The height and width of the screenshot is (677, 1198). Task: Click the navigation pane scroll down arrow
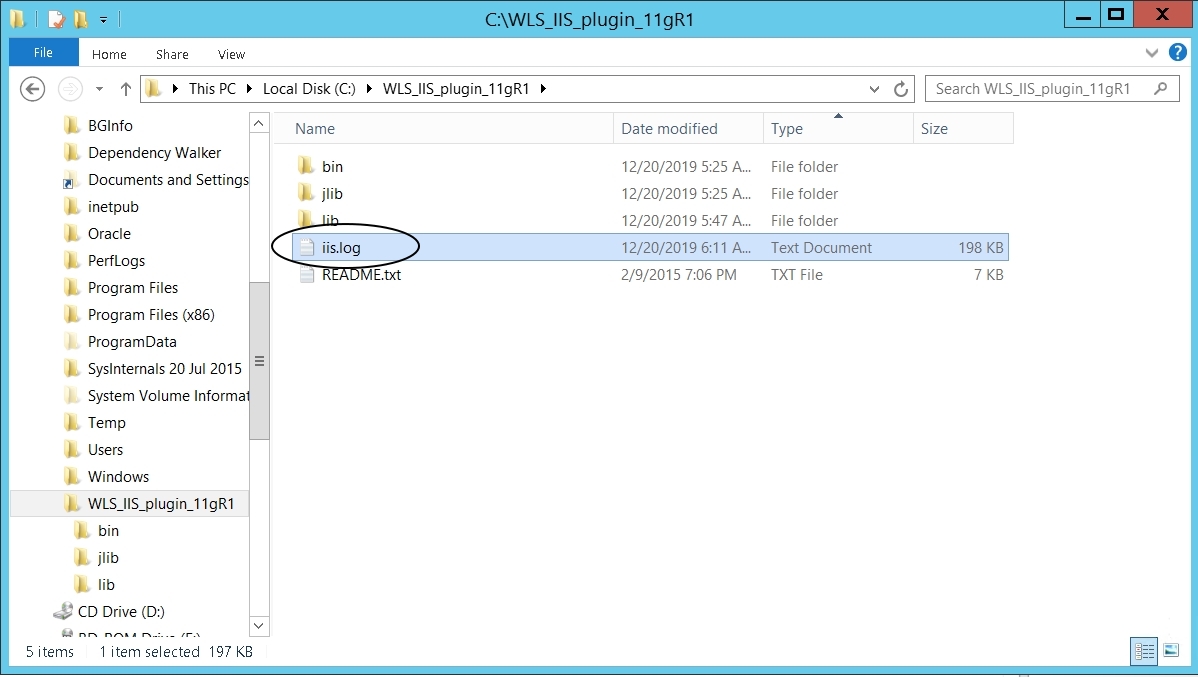click(259, 626)
